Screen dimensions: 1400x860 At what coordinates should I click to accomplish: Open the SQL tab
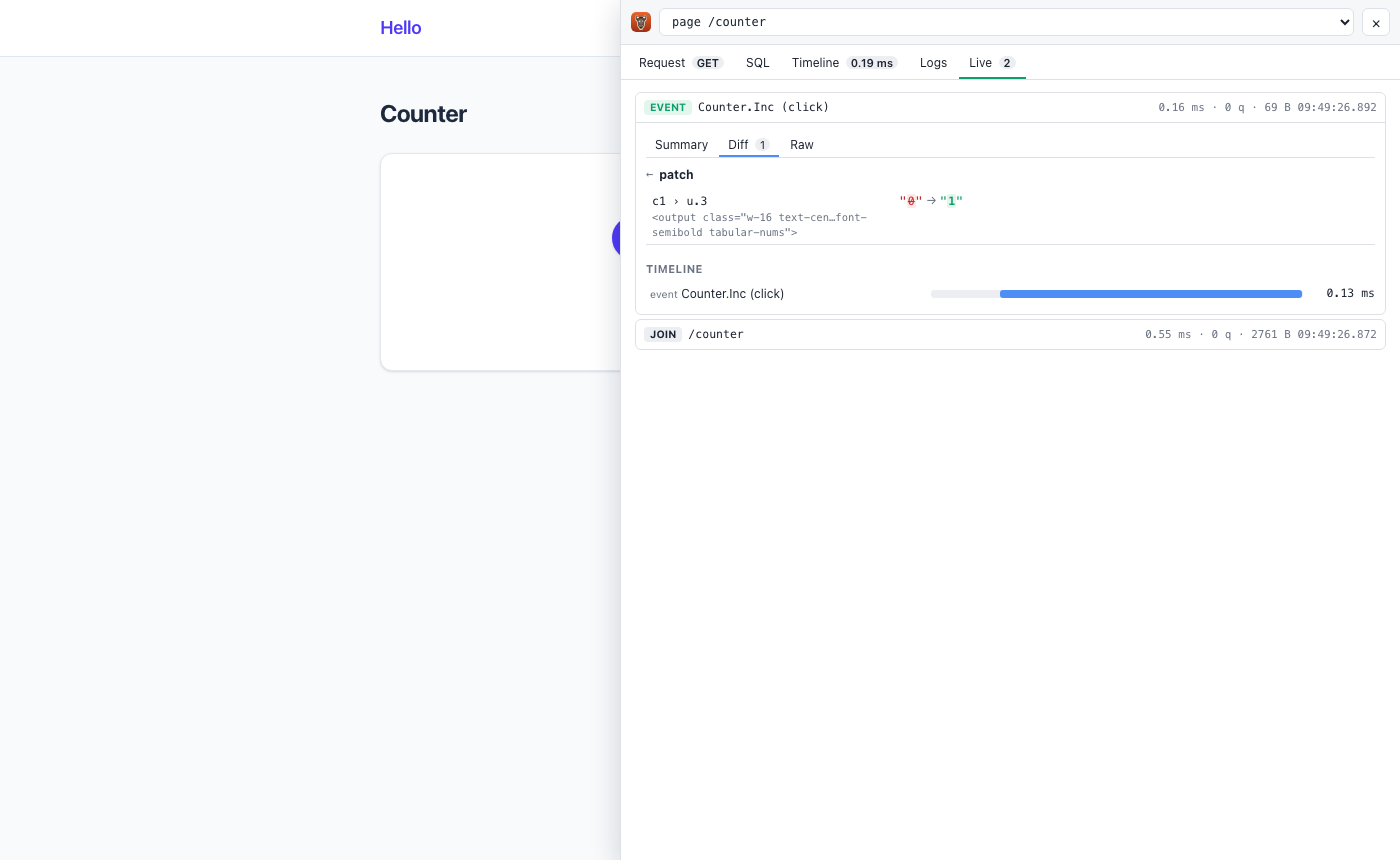(x=758, y=63)
